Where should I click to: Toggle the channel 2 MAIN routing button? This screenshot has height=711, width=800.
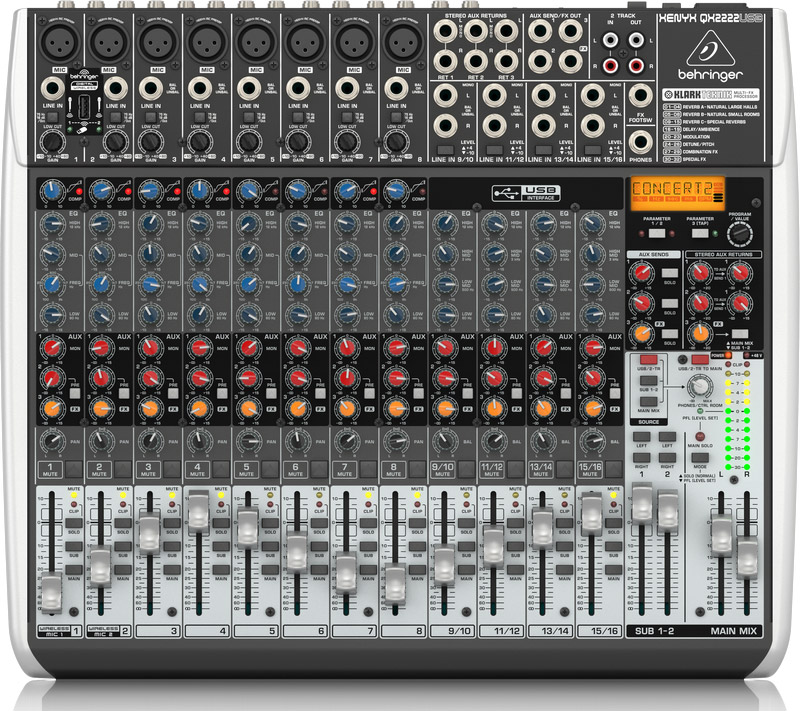click(x=123, y=570)
